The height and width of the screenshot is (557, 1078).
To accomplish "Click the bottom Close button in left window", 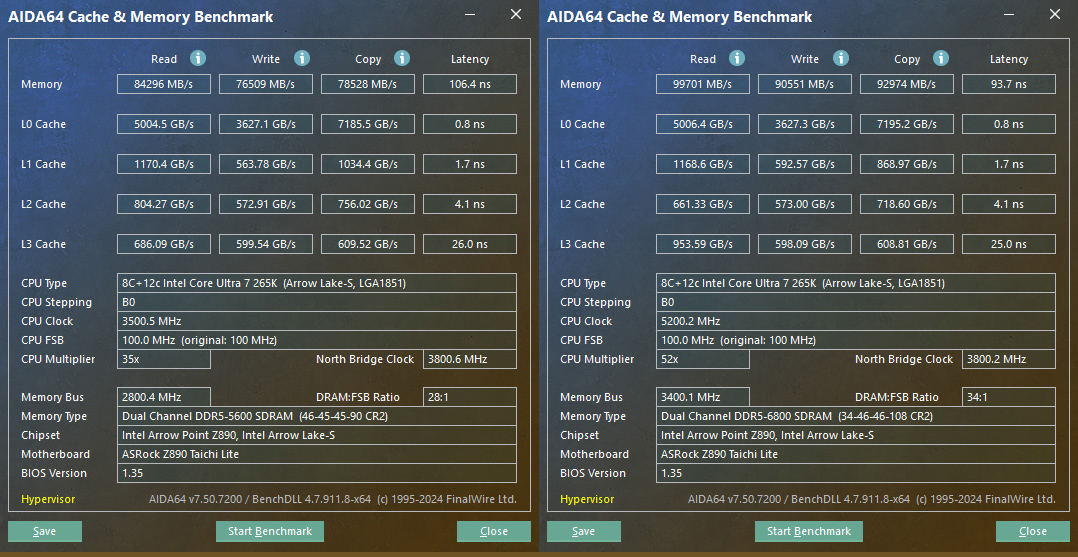I will [x=494, y=531].
